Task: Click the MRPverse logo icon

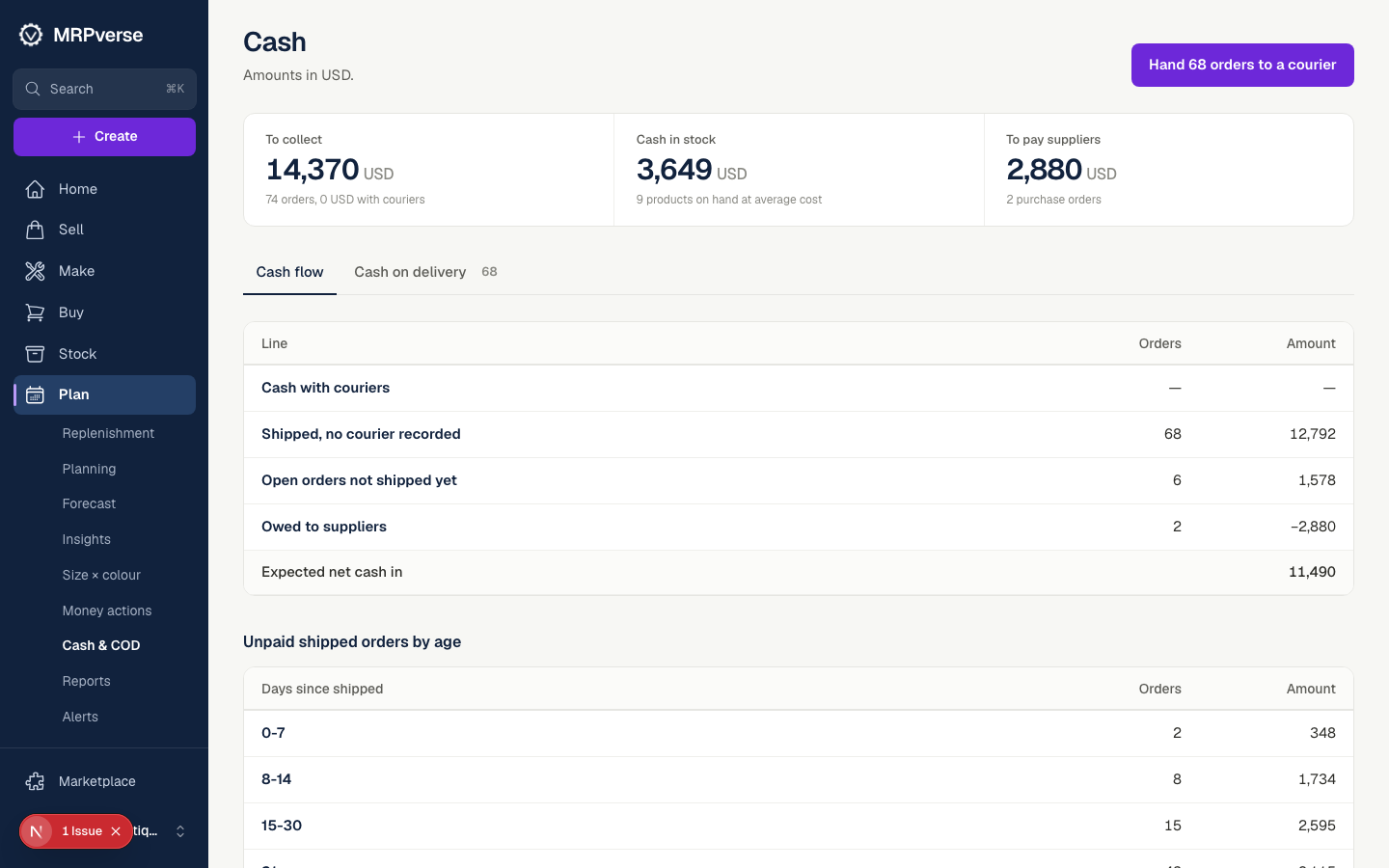Action: (x=31, y=35)
